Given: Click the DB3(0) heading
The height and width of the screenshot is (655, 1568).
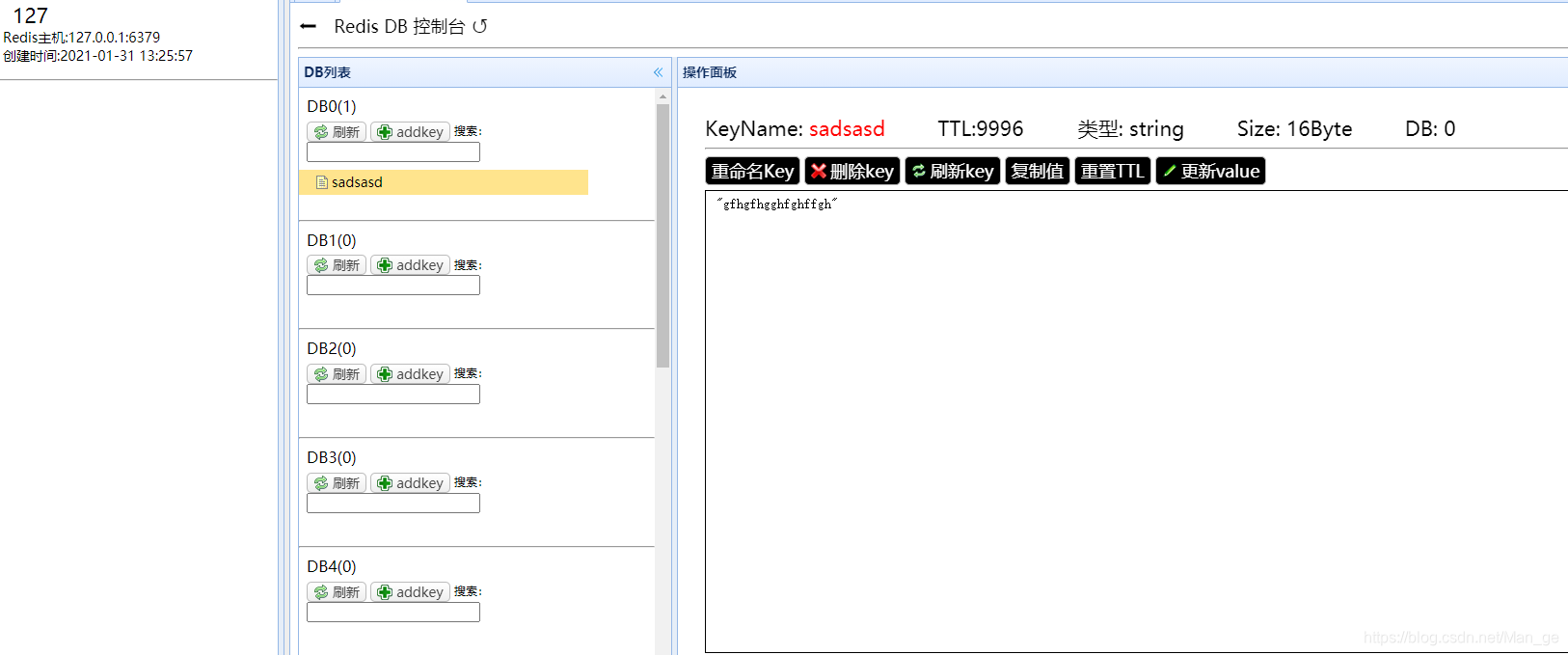Looking at the screenshot, I should [x=332, y=457].
